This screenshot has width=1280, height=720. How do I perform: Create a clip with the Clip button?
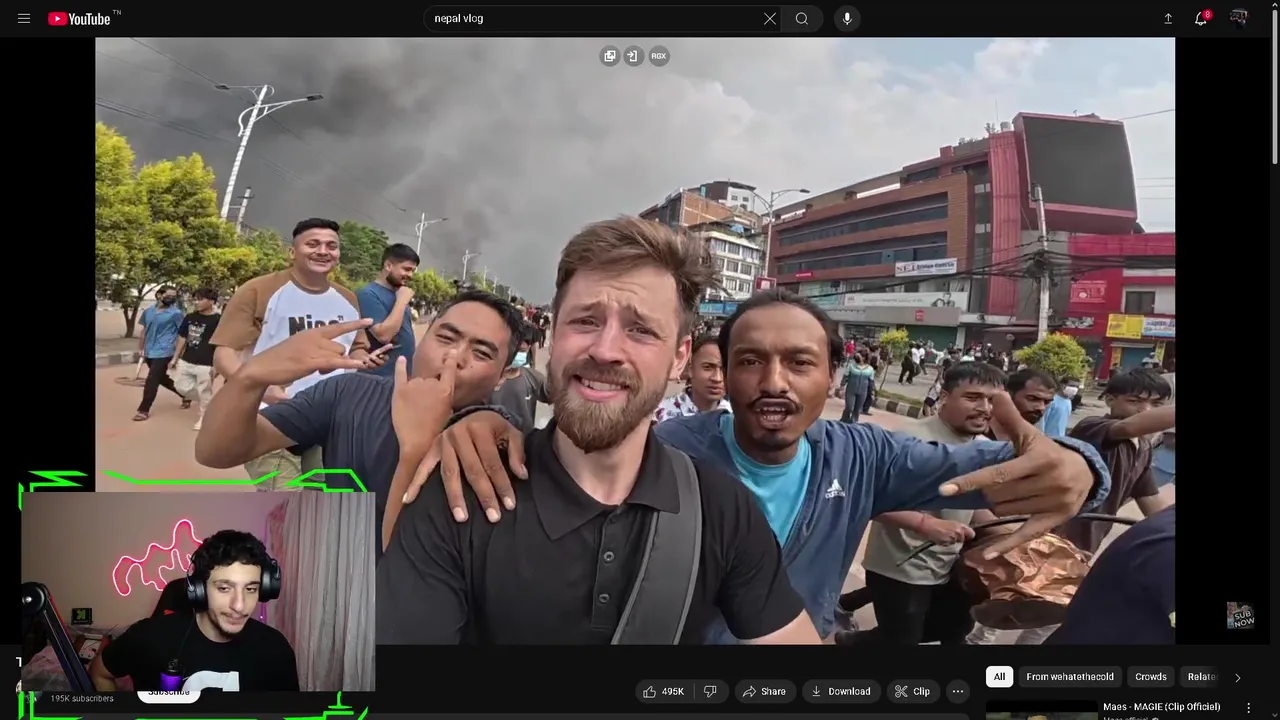(912, 691)
